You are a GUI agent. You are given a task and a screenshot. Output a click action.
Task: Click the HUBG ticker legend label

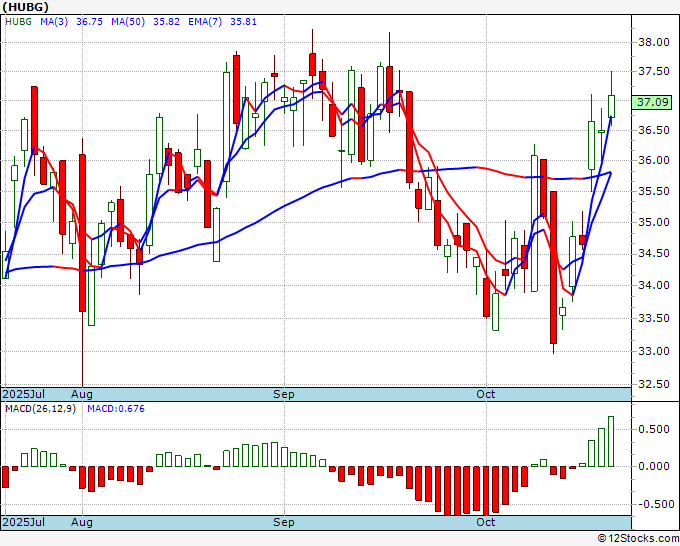click(x=18, y=22)
